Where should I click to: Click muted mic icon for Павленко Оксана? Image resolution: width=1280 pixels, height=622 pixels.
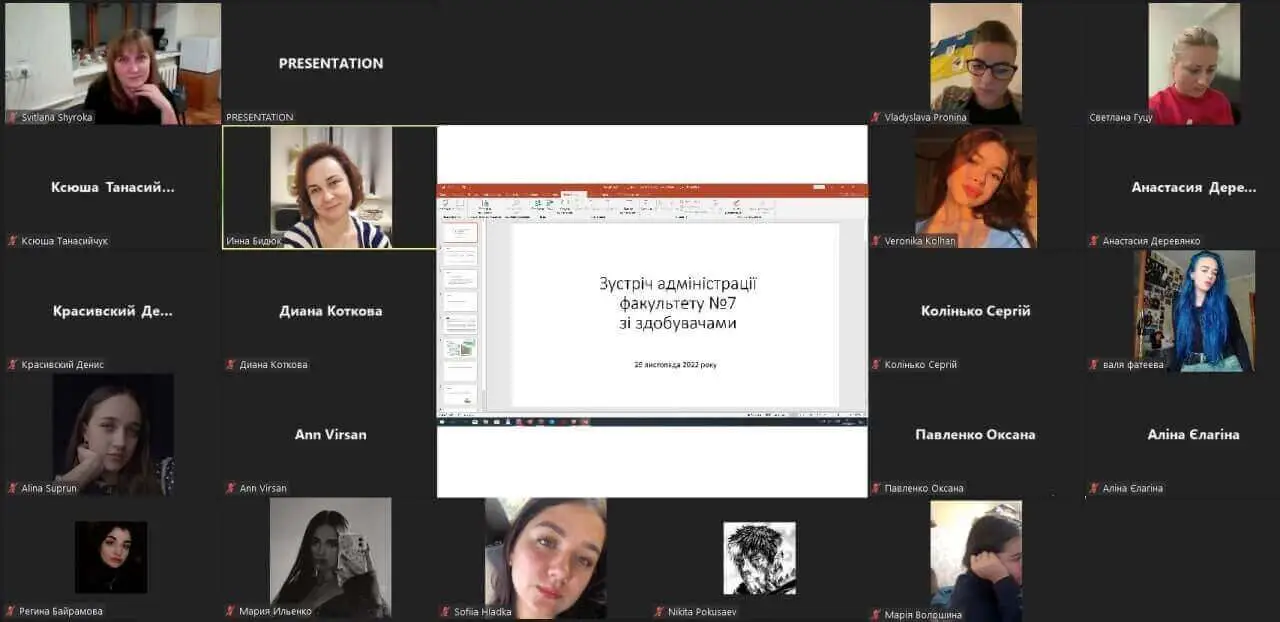click(876, 489)
